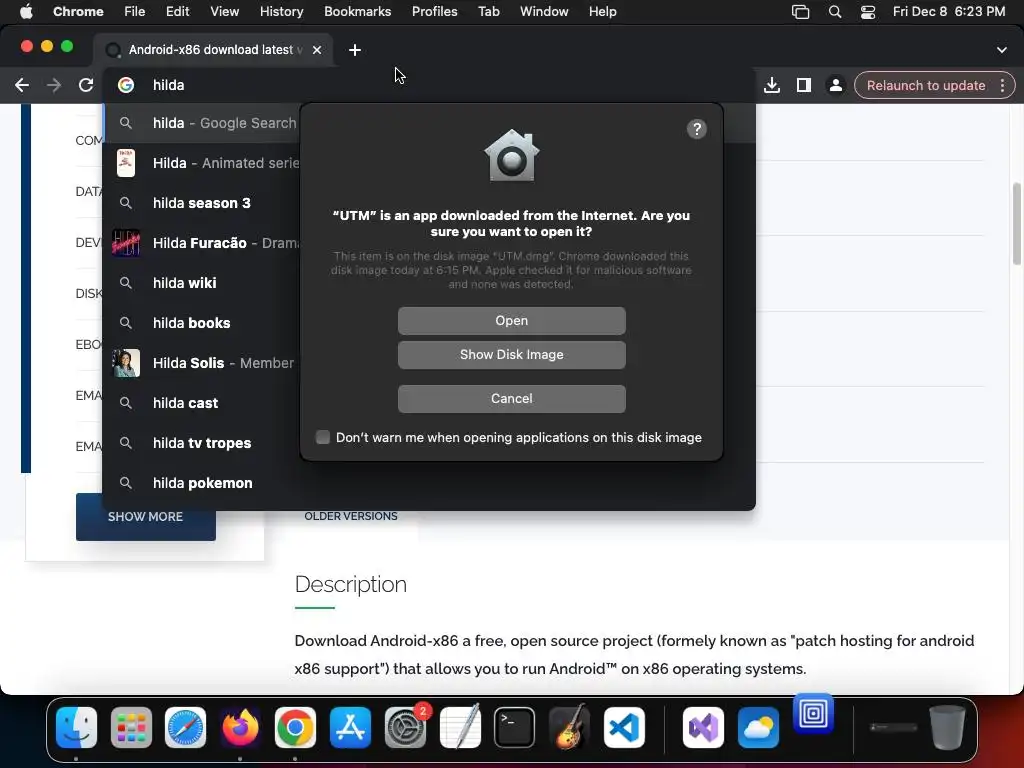Viewport: 1024px width, 768px height.
Task: Click the address bar containing hilda
Action: click(x=428, y=85)
